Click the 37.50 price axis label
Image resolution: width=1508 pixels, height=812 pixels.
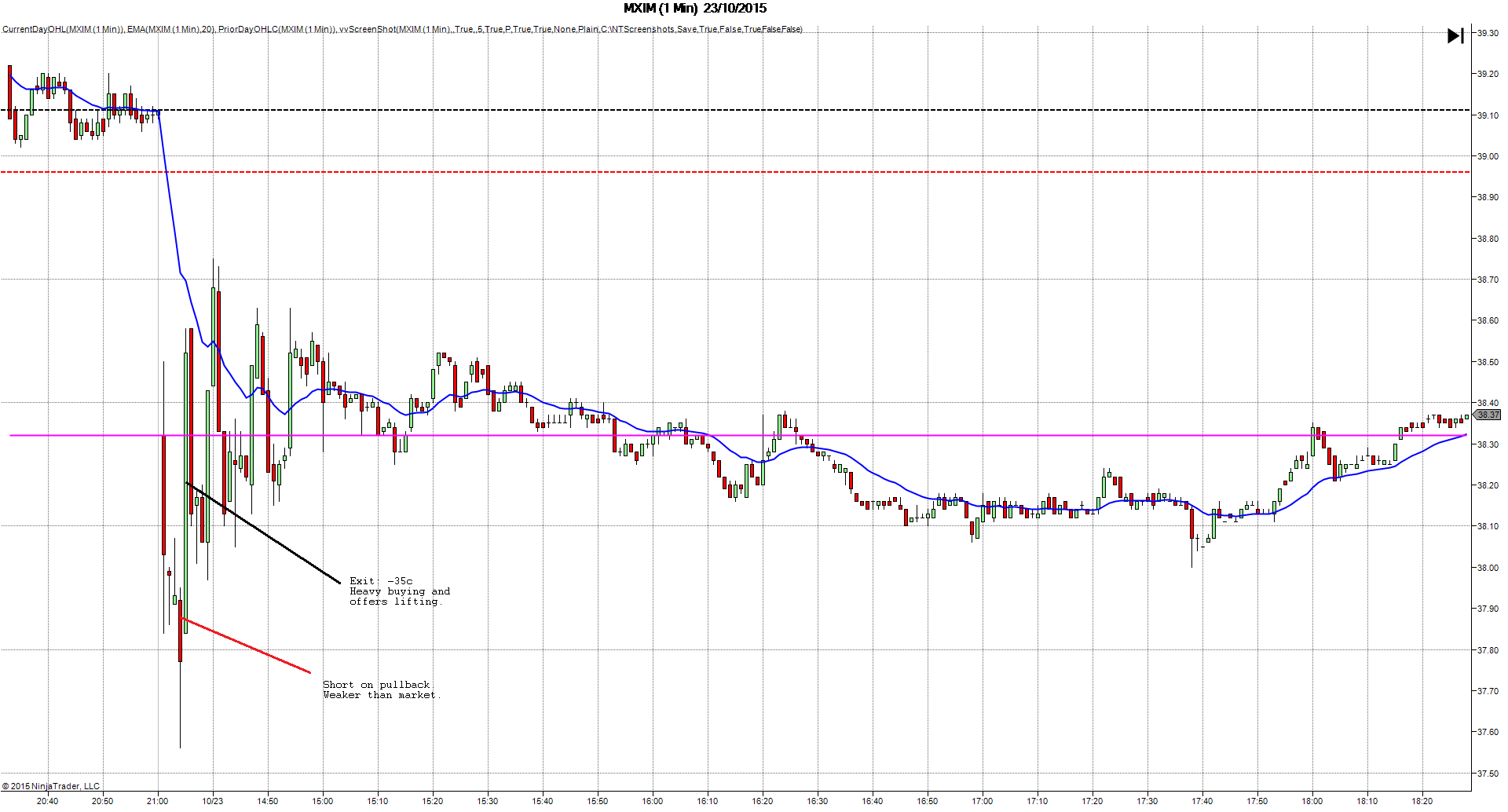(1488, 774)
